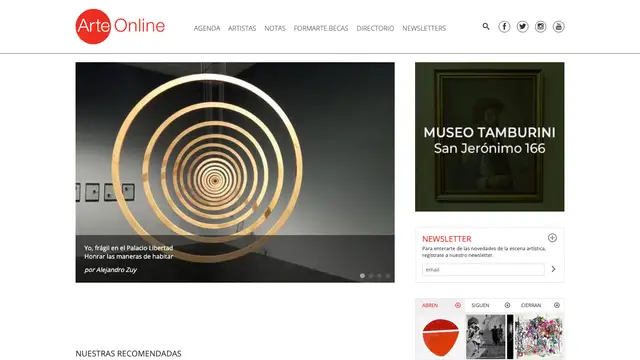Open the Notas menu item
Screen dimensions: 640x360
pyautogui.click(x=275, y=28)
